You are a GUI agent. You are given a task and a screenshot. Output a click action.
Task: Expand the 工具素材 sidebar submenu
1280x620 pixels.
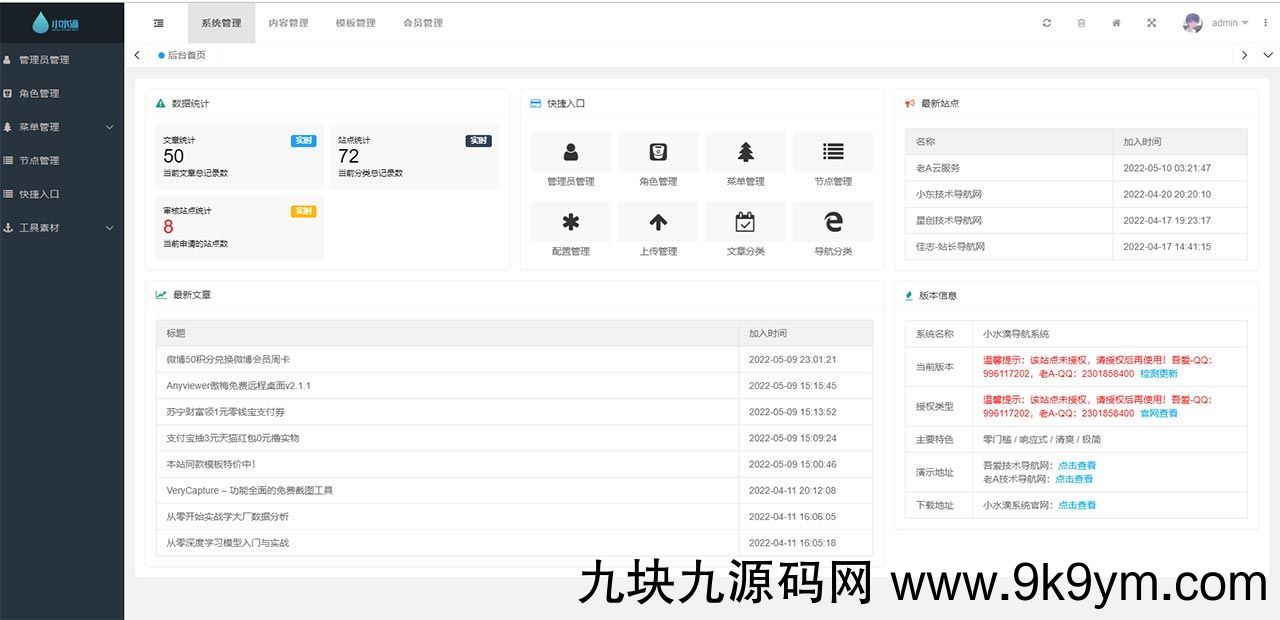[x=62, y=228]
